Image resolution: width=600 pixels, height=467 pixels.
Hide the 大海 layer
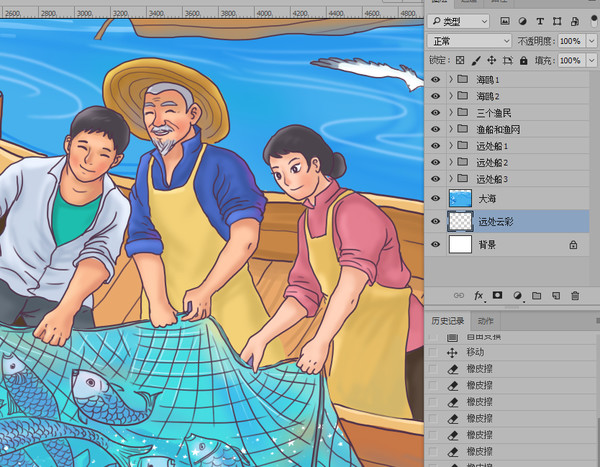[435, 198]
